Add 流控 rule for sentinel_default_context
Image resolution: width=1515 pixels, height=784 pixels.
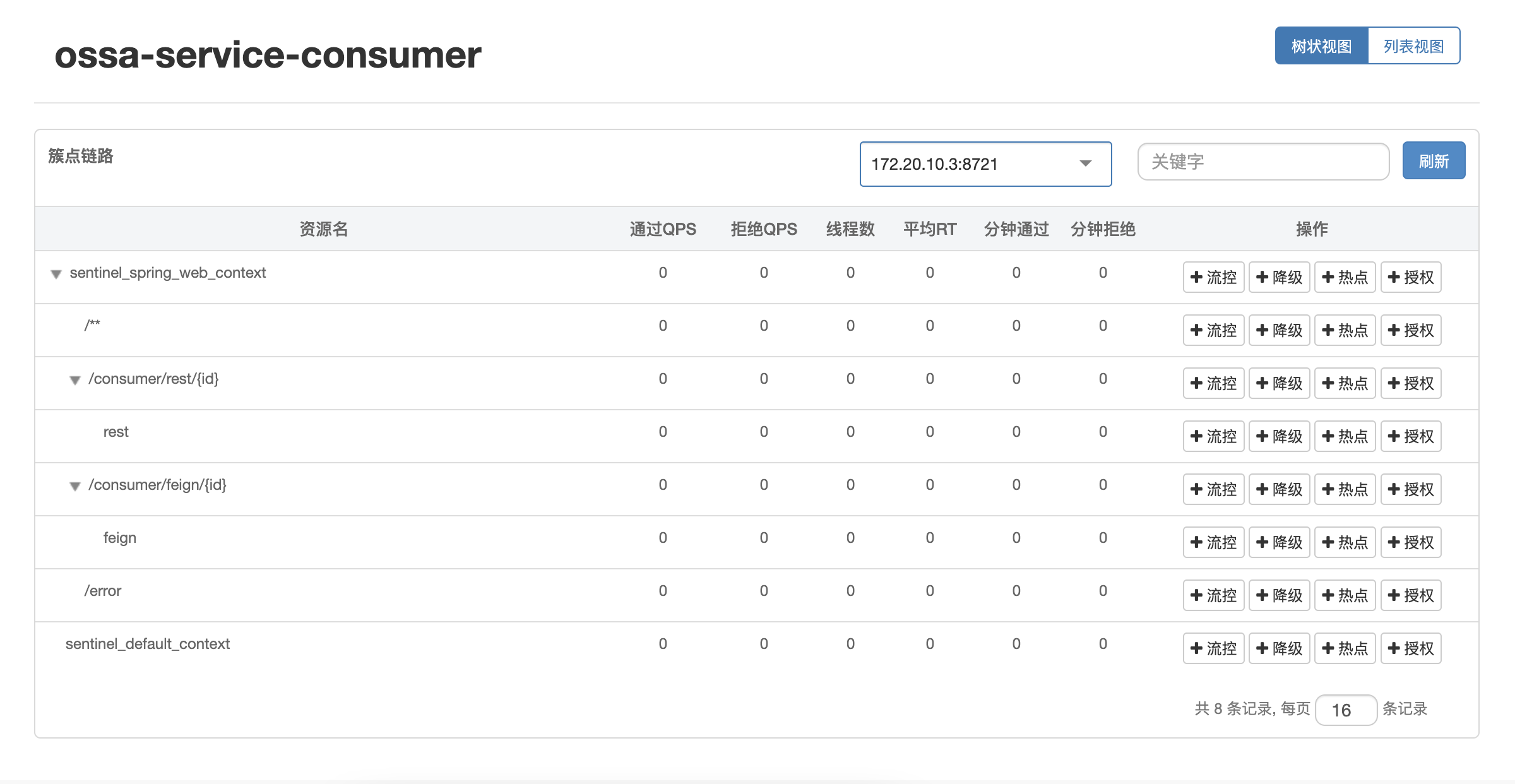pyautogui.click(x=1213, y=648)
